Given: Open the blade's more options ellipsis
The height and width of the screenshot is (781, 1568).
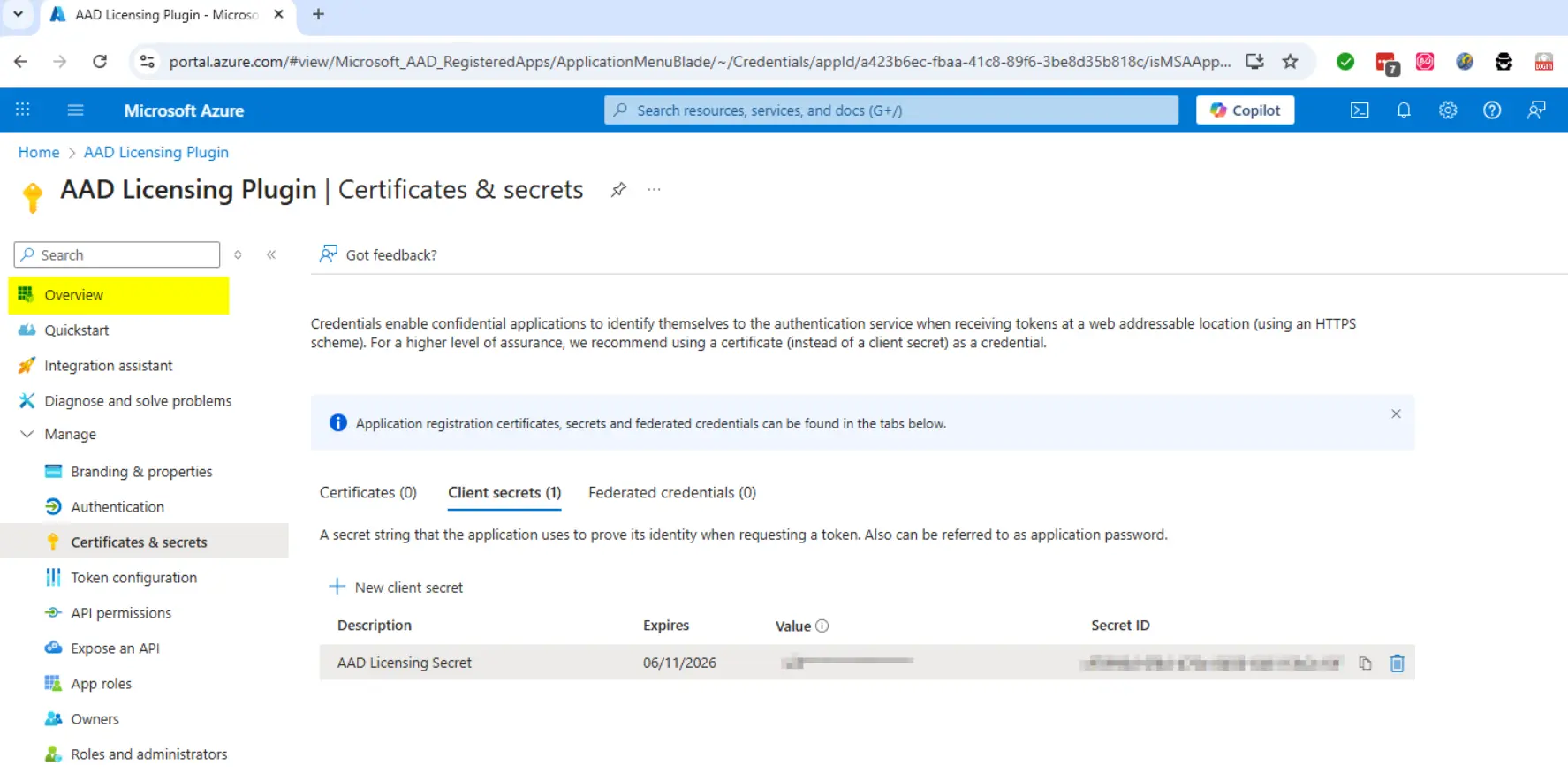Looking at the screenshot, I should tap(654, 190).
